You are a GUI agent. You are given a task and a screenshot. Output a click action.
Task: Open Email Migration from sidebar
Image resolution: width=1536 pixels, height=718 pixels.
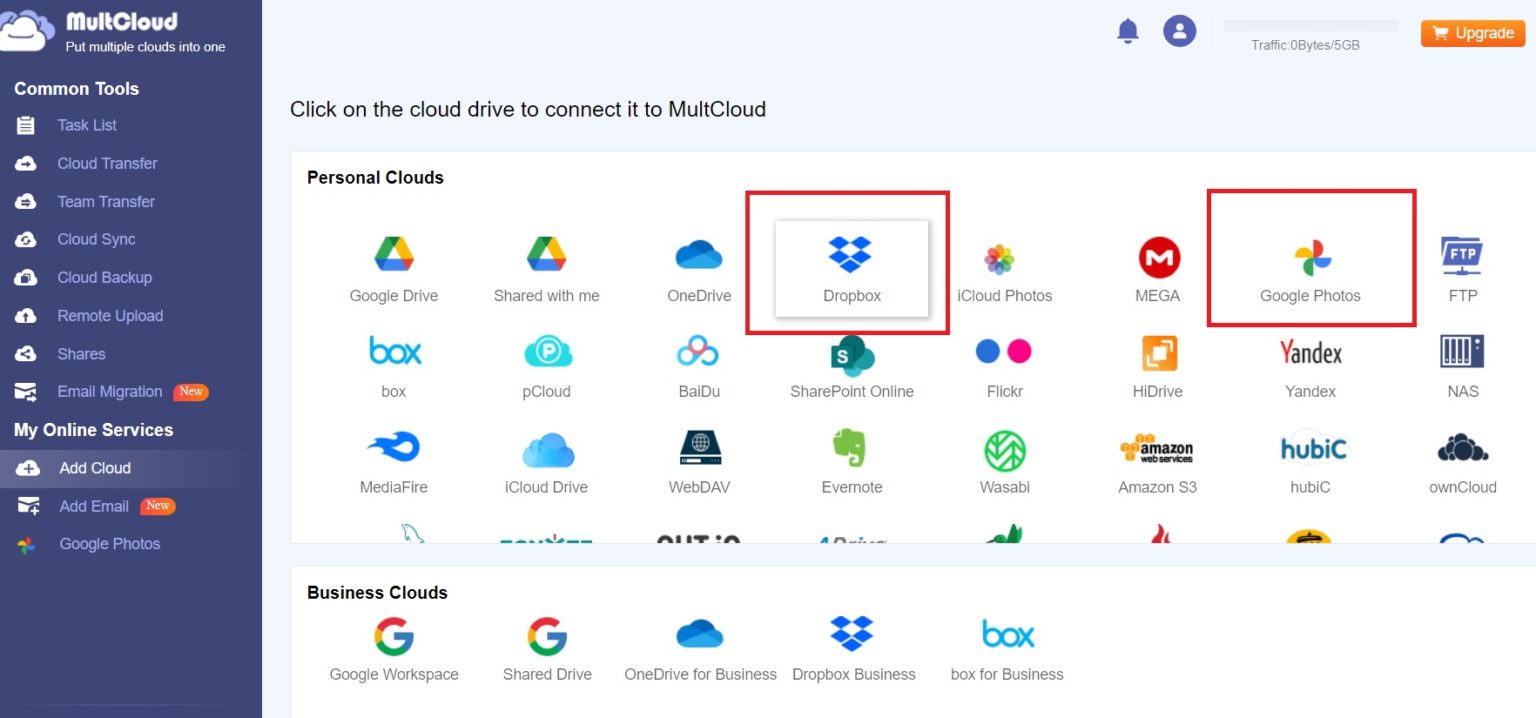tap(109, 392)
